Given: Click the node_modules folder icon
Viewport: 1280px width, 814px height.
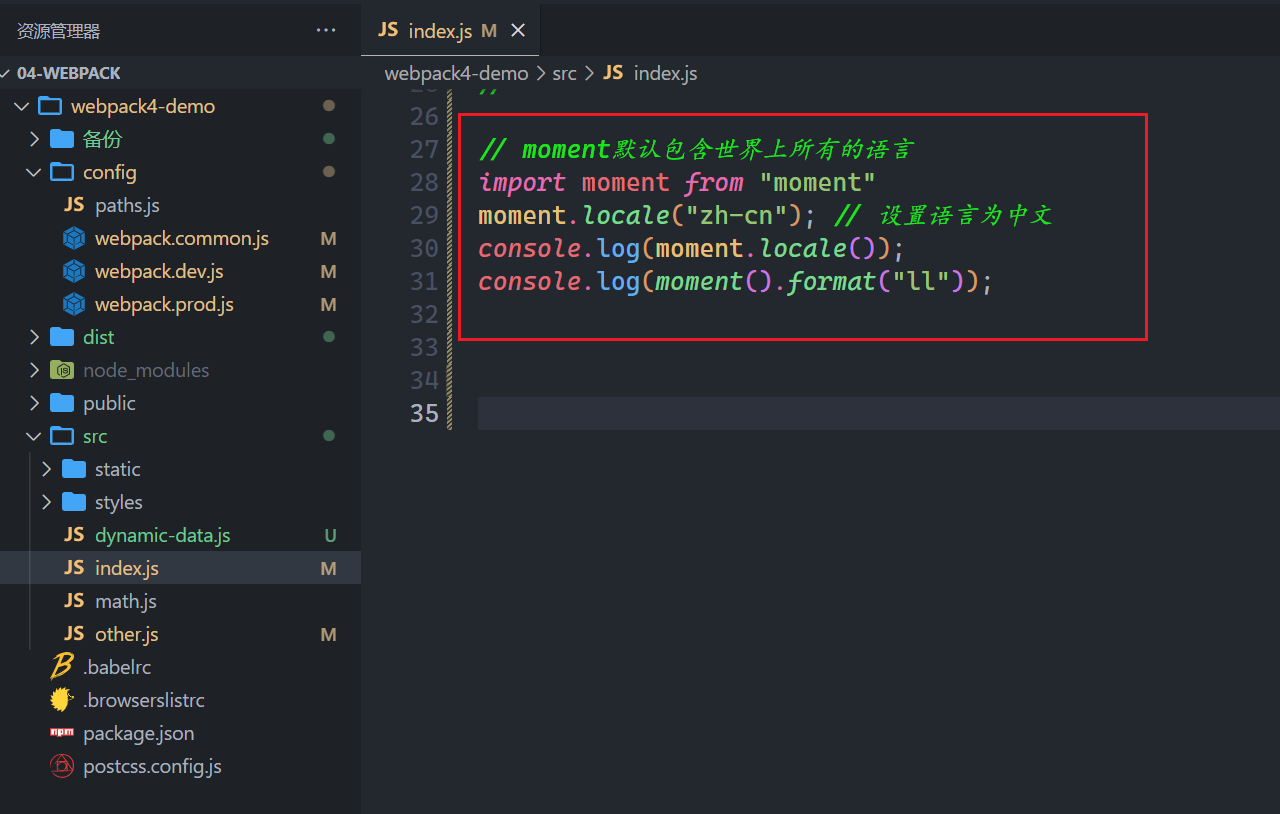Looking at the screenshot, I should point(62,370).
